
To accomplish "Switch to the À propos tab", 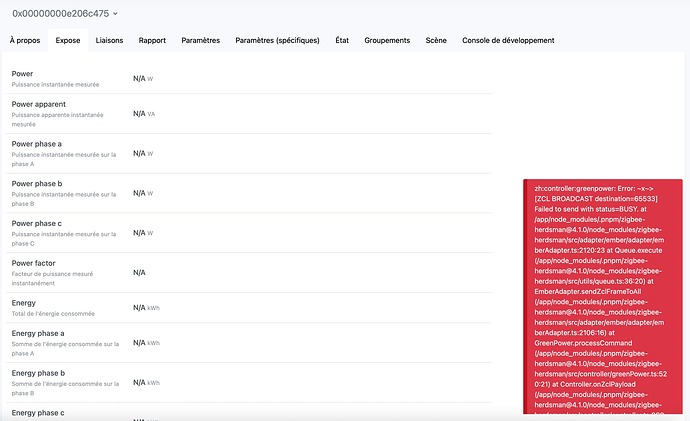I will click(25, 40).
